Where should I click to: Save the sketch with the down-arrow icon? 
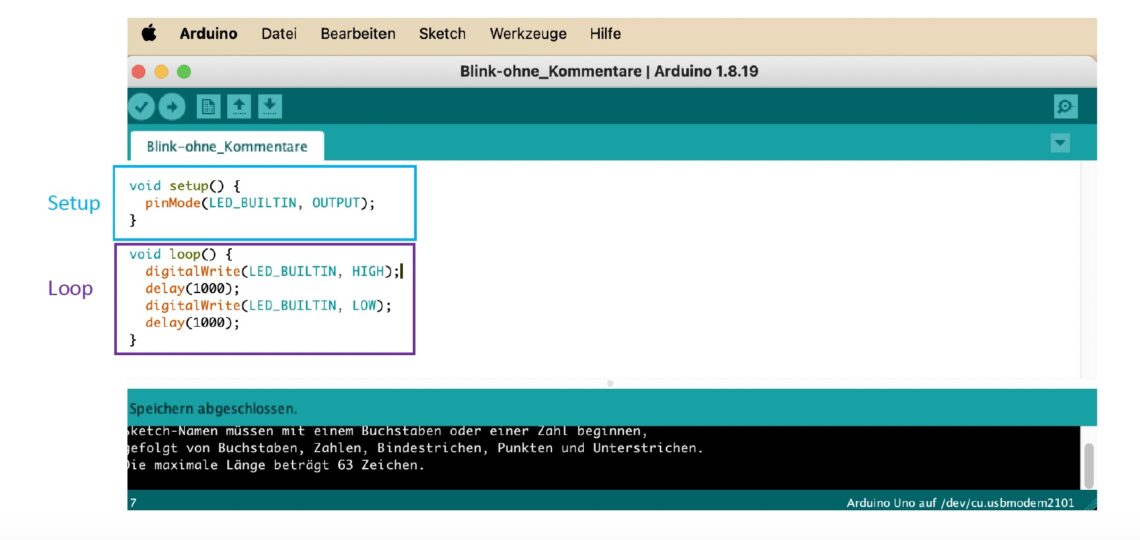(270, 106)
